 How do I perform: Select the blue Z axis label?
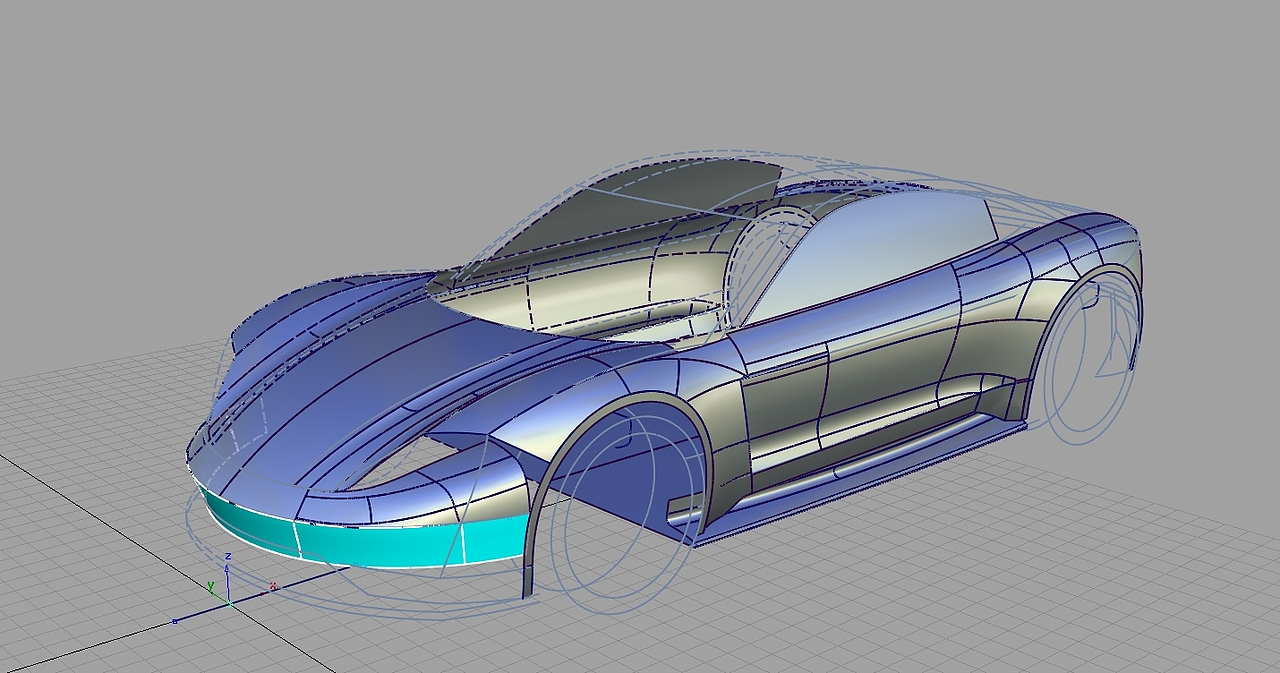[228, 556]
